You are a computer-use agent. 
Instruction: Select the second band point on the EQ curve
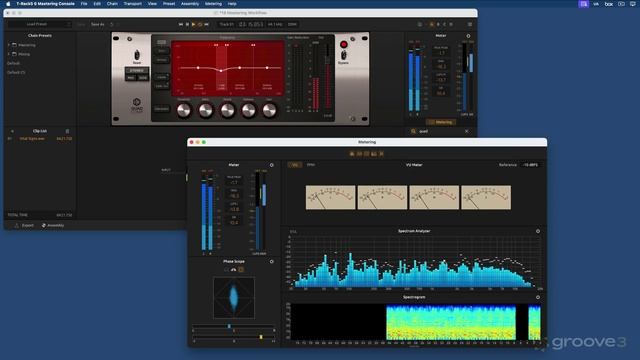click(x=221, y=71)
